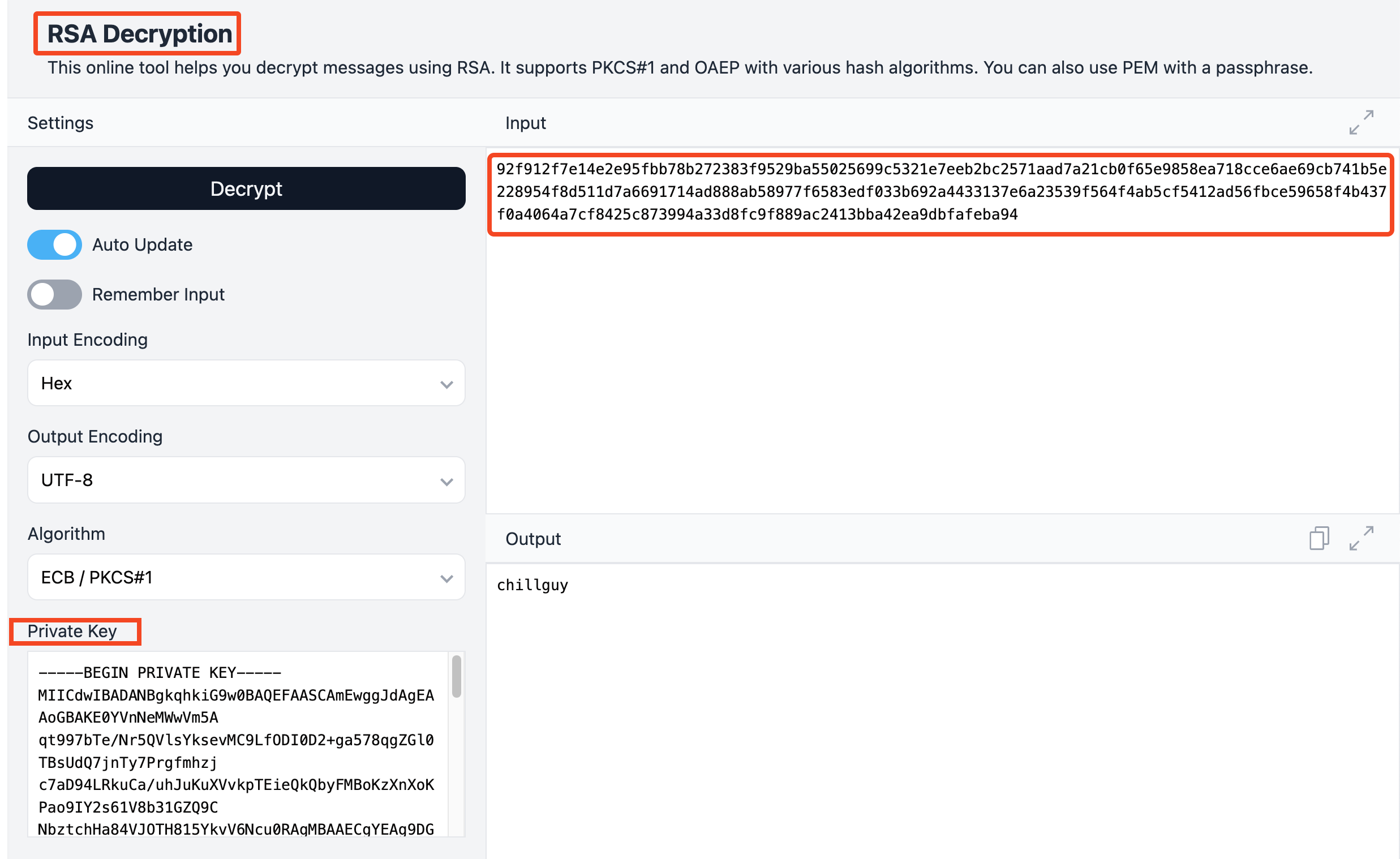
Task: Click the Private Key box scrollbar thumb
Action: (x=456, y=676)
